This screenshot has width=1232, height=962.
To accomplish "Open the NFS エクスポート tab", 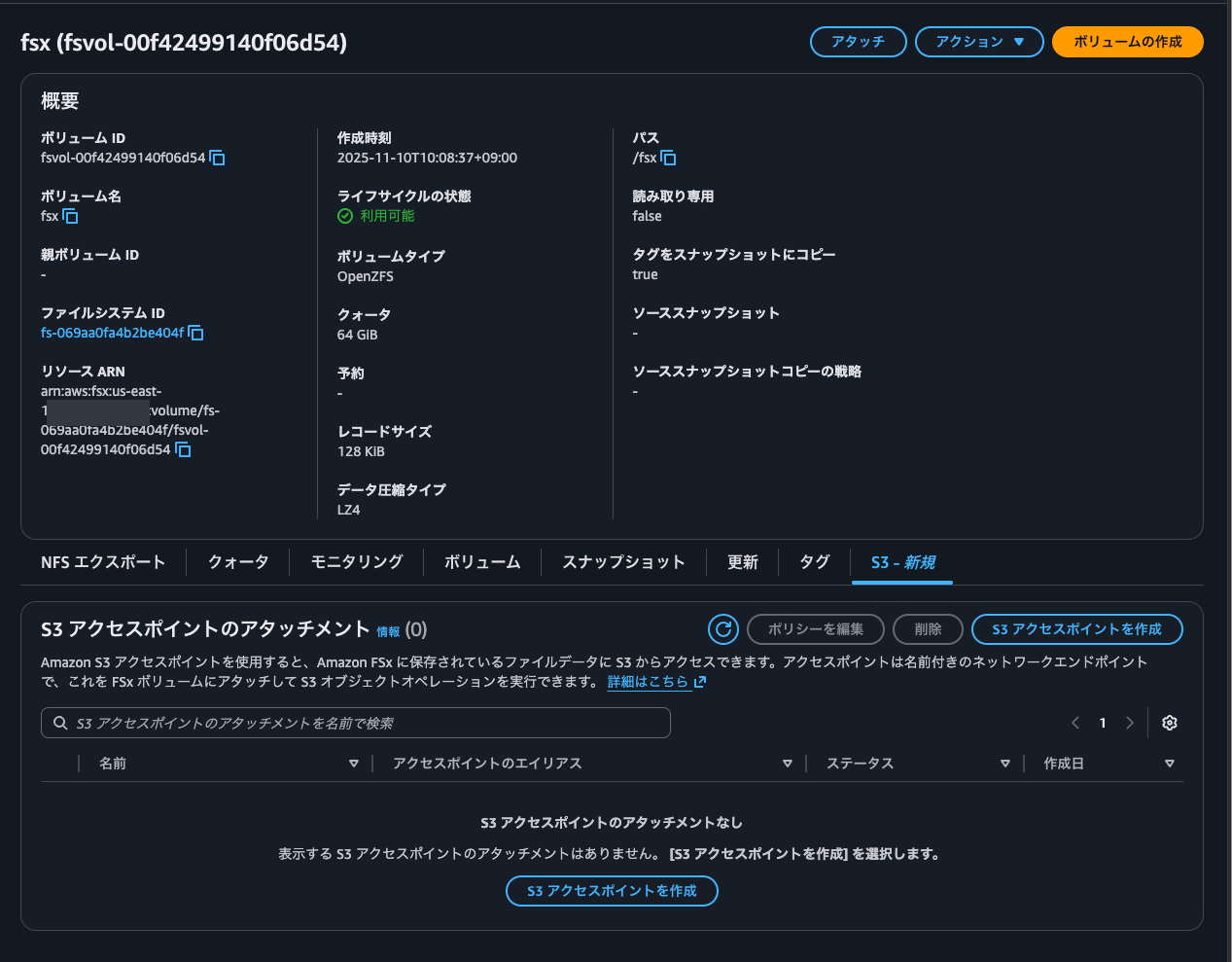I will point(103,561).
